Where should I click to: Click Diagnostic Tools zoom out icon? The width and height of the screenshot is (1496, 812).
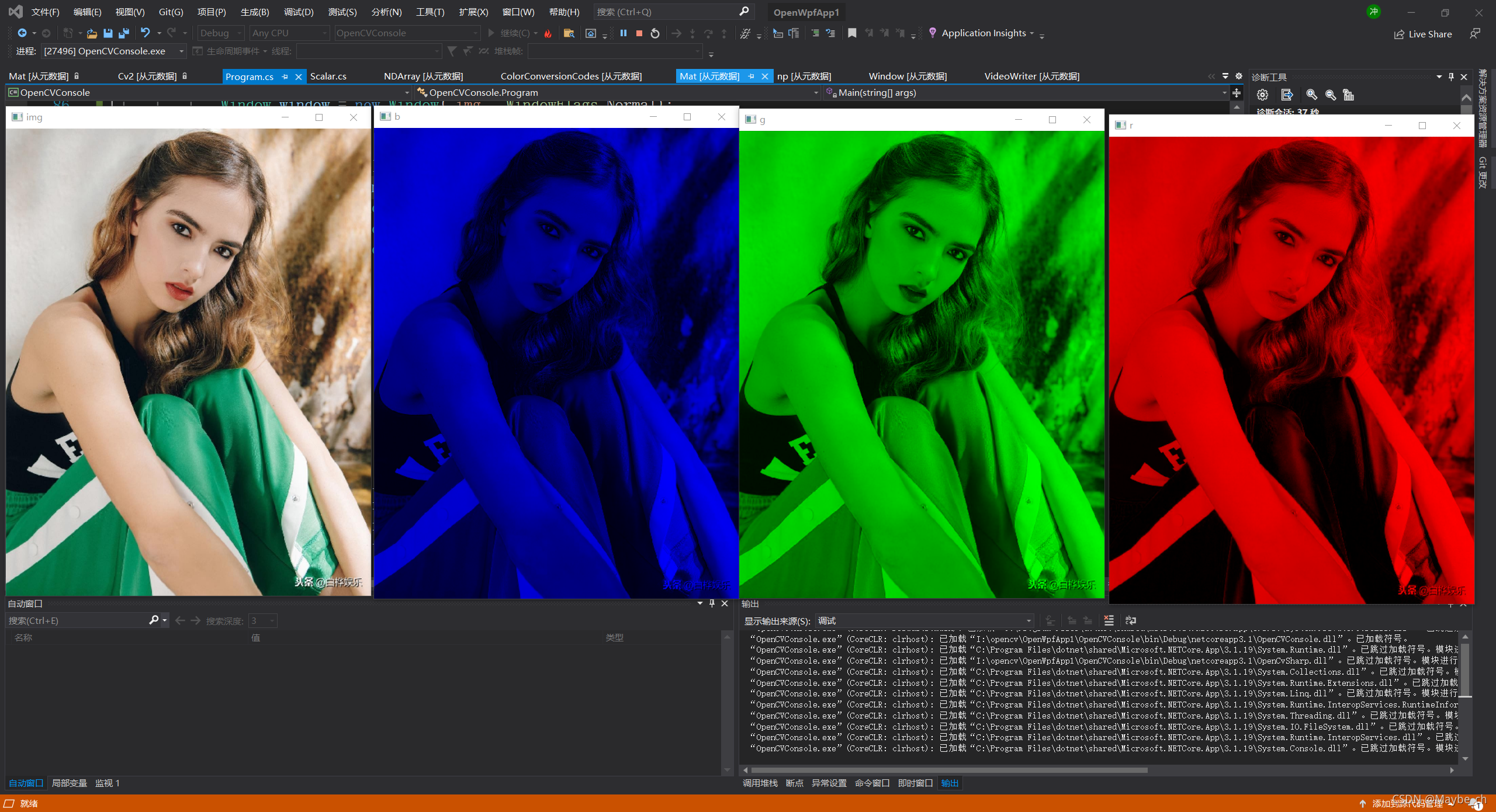click(1330, 95)
